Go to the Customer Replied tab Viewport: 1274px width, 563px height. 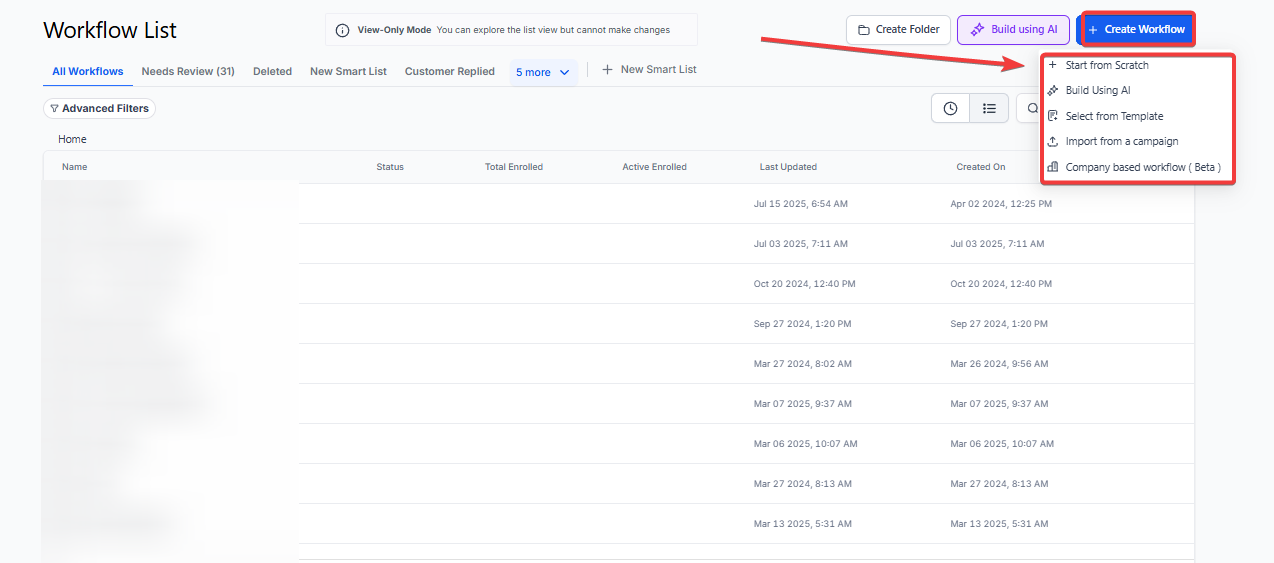[x=449, y=71]
